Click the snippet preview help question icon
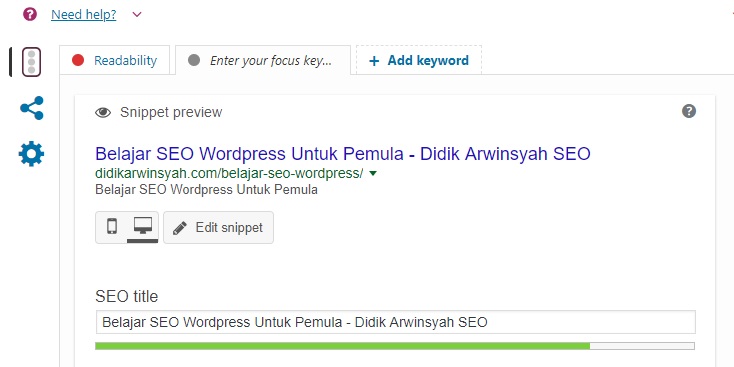 689,111
